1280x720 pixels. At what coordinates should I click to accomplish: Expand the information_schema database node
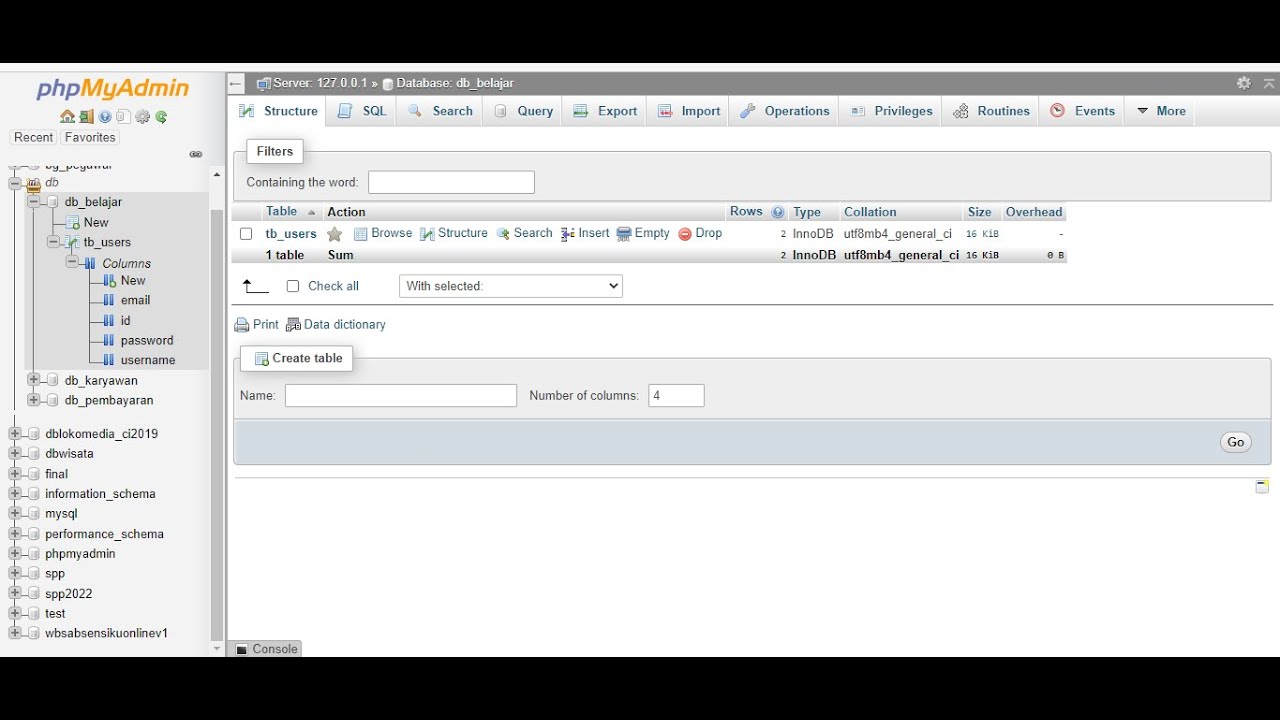(15, 494)
